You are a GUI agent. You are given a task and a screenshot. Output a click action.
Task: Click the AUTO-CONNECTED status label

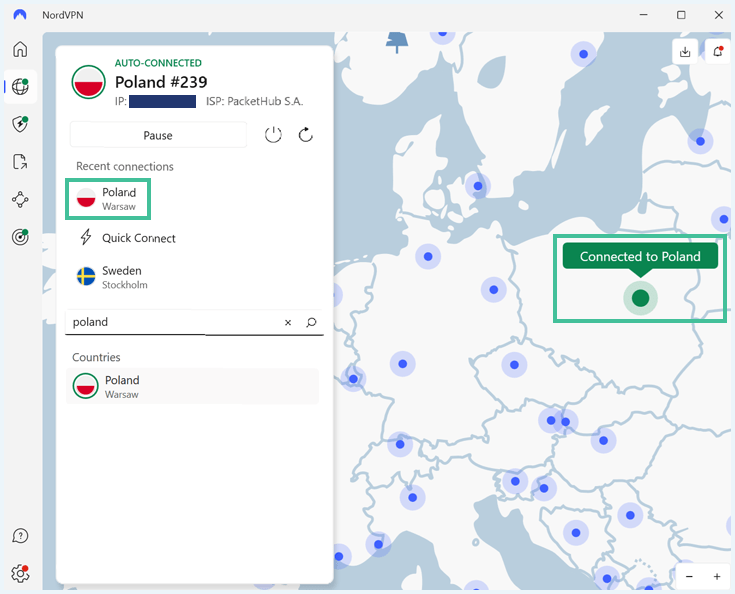[x=158, y=63]
